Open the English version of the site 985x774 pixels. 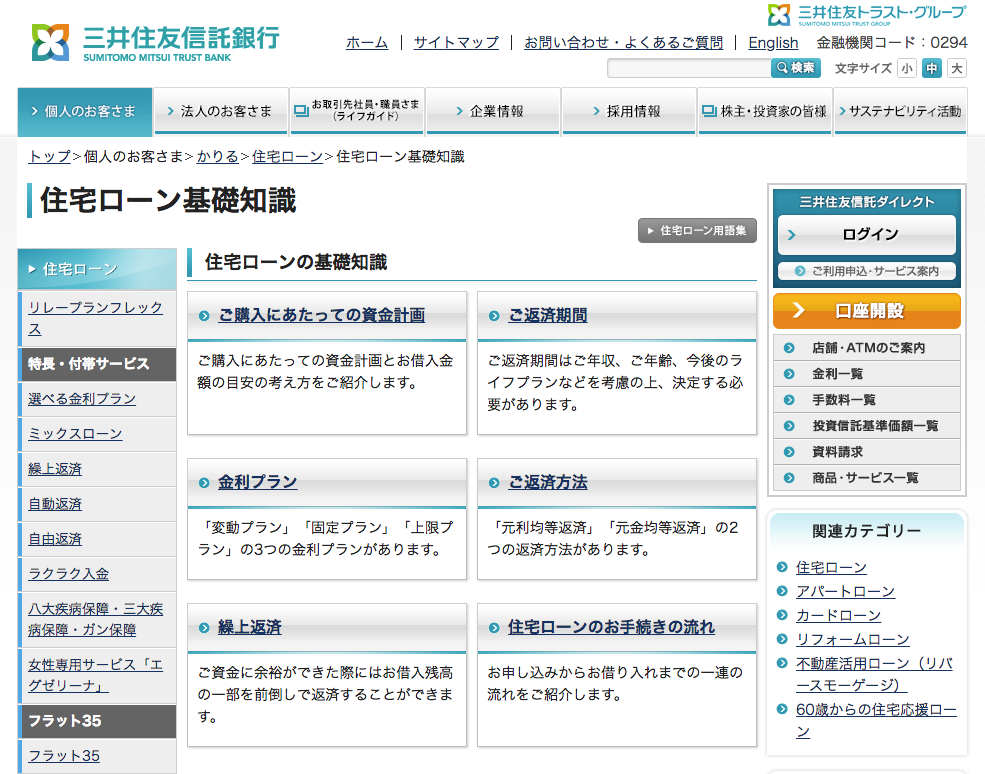click(773, 43)
